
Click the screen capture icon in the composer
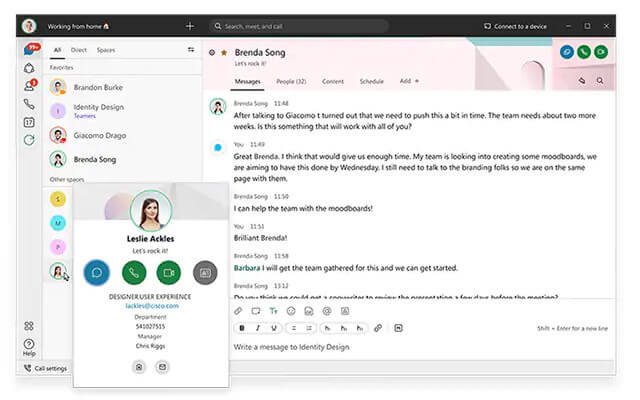[256, 311]
